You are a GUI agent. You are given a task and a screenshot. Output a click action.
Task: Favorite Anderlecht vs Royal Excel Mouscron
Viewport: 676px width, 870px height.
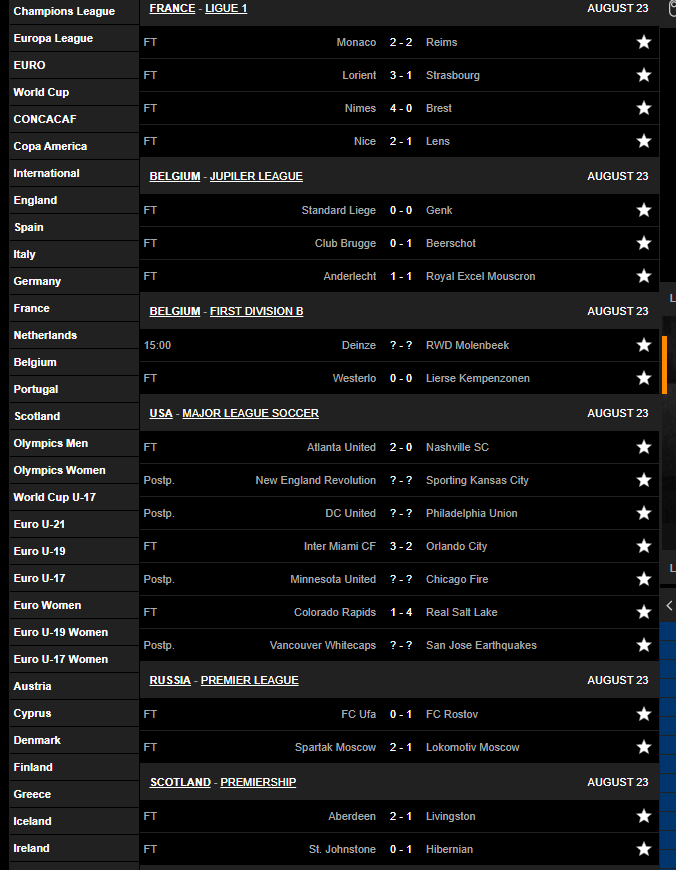644,276
